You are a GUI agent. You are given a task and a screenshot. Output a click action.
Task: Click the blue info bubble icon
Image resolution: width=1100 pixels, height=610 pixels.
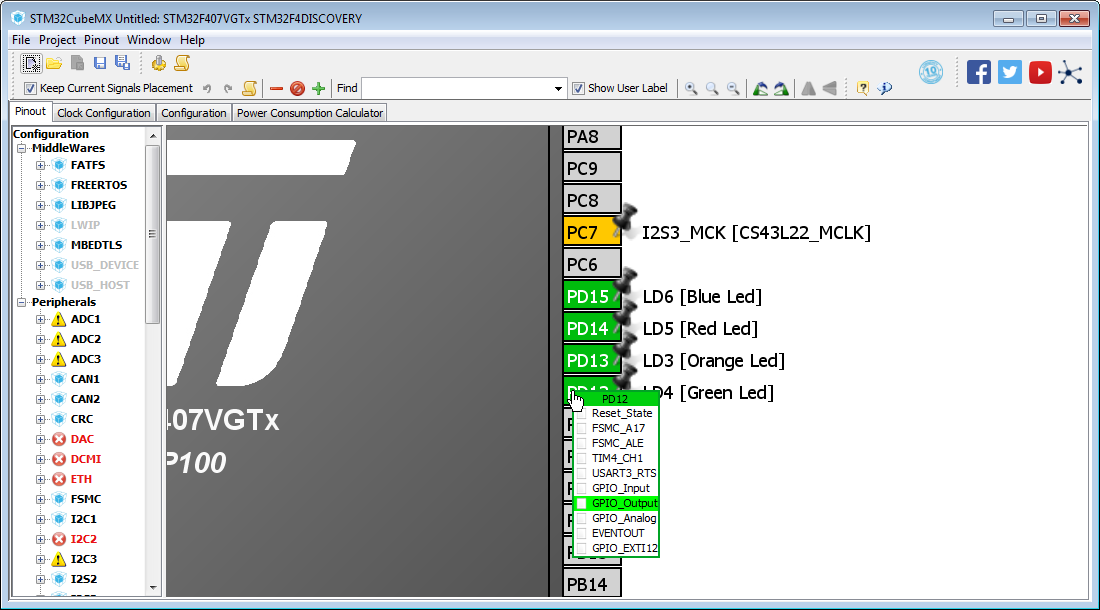point(885,88)
